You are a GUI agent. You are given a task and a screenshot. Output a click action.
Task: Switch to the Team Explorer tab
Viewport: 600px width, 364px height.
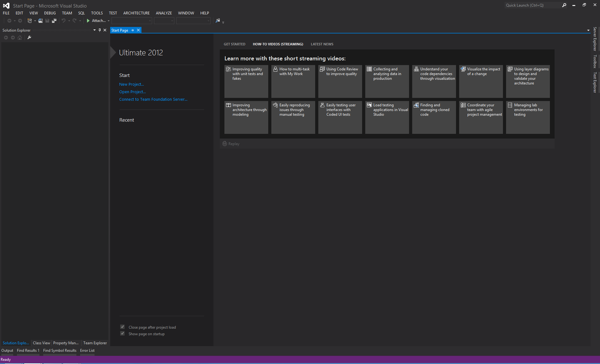[95, 343]
